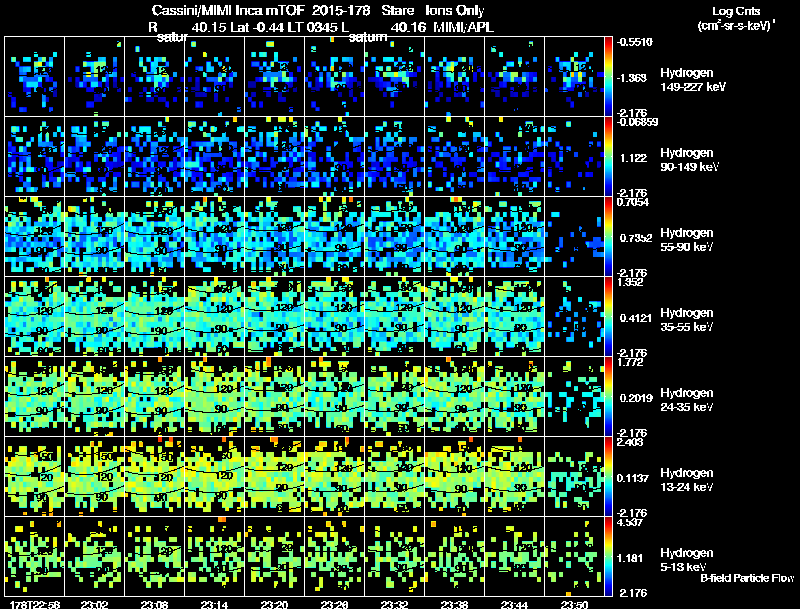Select the 5-13 keV panel at 23:14
Image resolution: width=800 pixels, height=609 pixels.
215,556
